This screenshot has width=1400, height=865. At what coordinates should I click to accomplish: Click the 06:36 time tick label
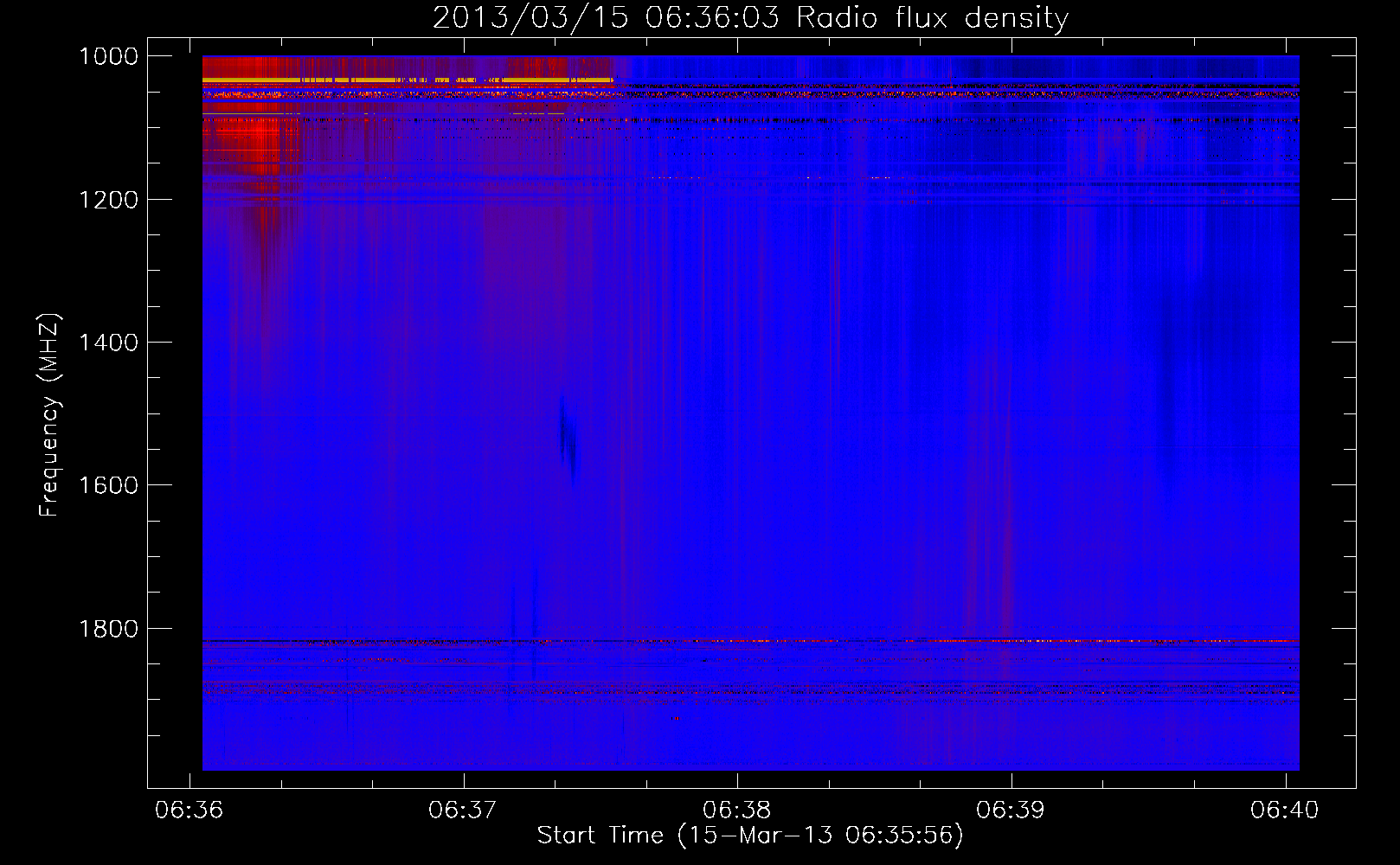(189, 810)
